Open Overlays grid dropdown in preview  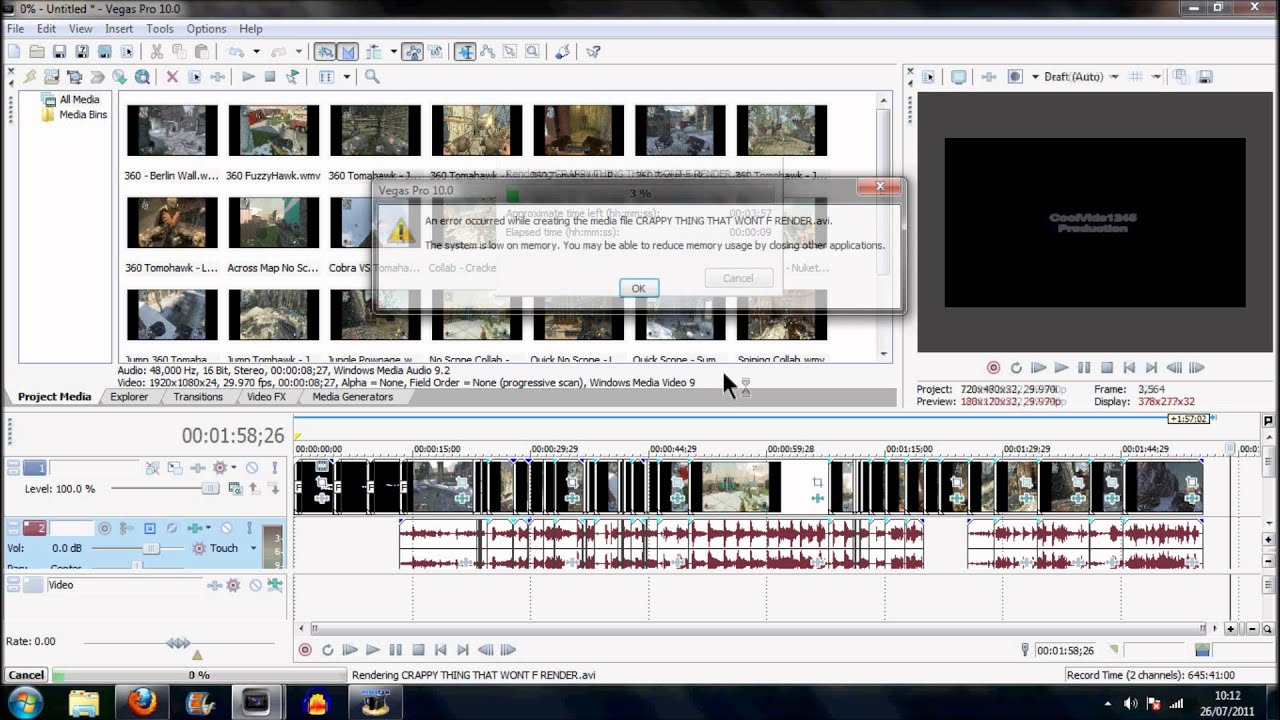tap(1156, 76)
